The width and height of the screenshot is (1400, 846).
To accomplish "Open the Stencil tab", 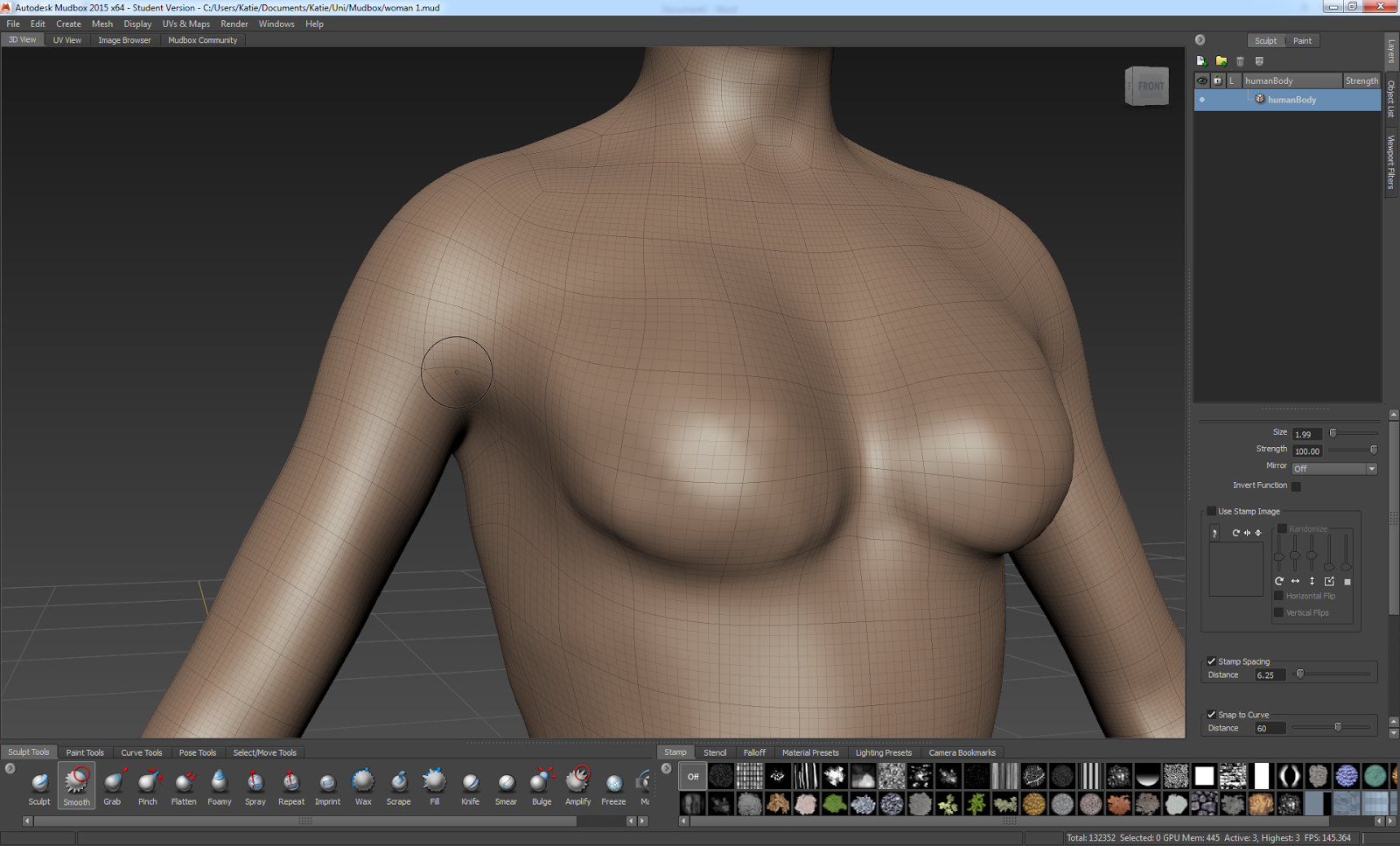I will [x=715, y=752].
